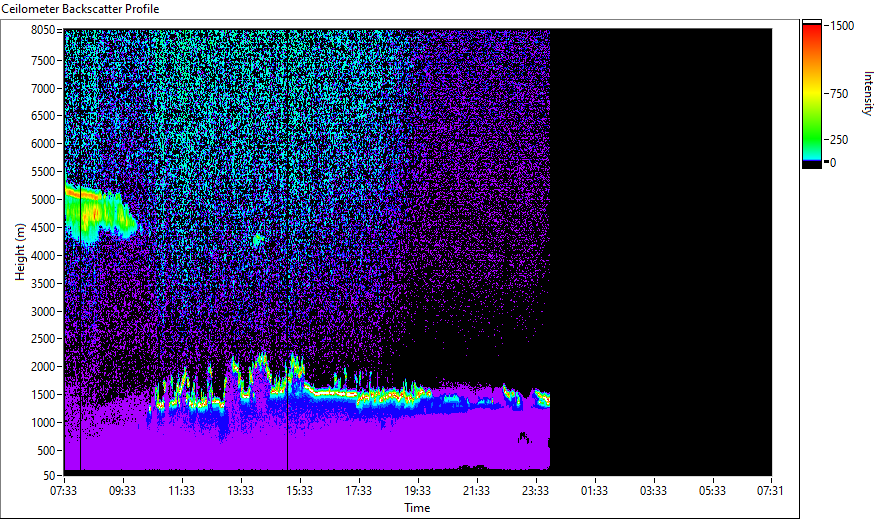The height and width of the screenshot is (519, 878).
Task: Click the 15:33 time axis label
Action: coord(300,491)
